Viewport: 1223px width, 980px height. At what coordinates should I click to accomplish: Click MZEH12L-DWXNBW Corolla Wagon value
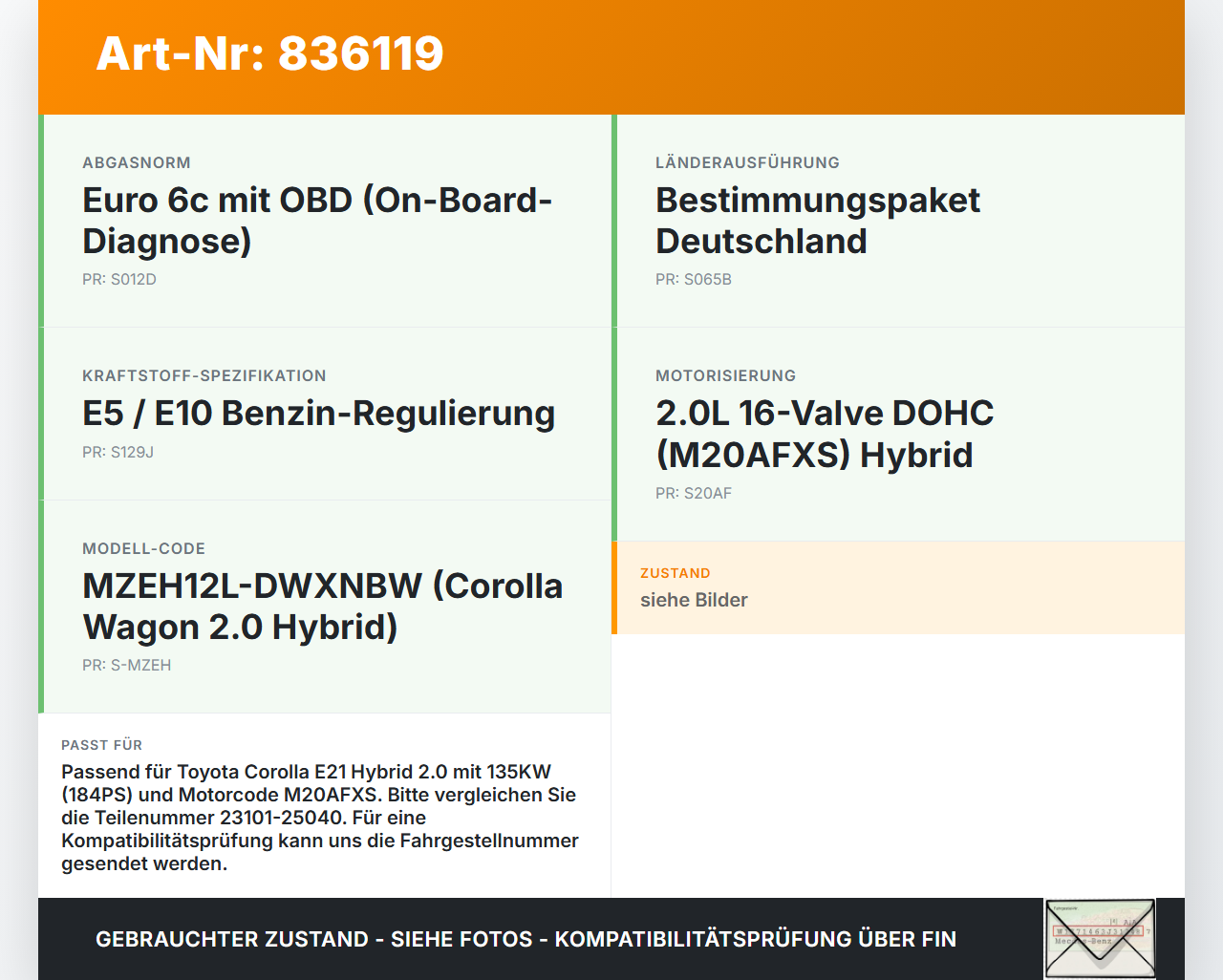323,607
